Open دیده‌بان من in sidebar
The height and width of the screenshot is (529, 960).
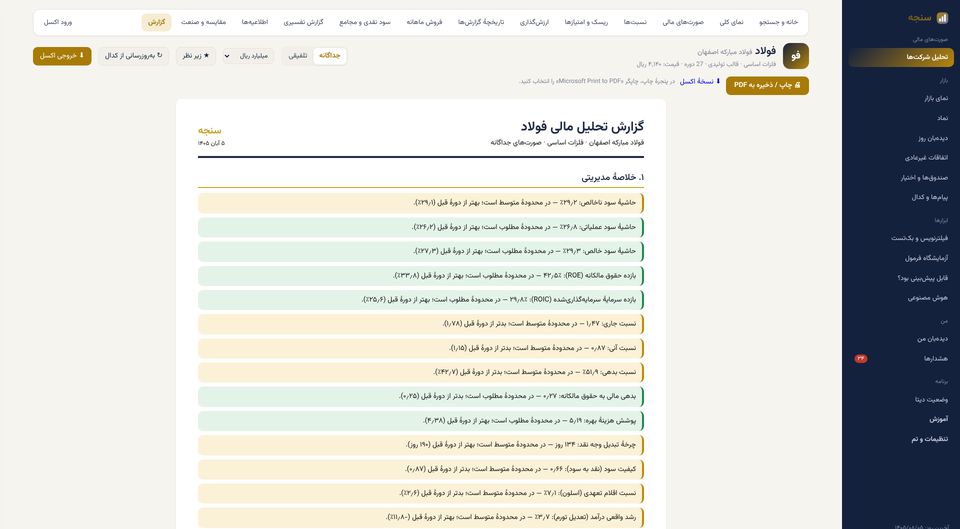(x=901, y=339)
